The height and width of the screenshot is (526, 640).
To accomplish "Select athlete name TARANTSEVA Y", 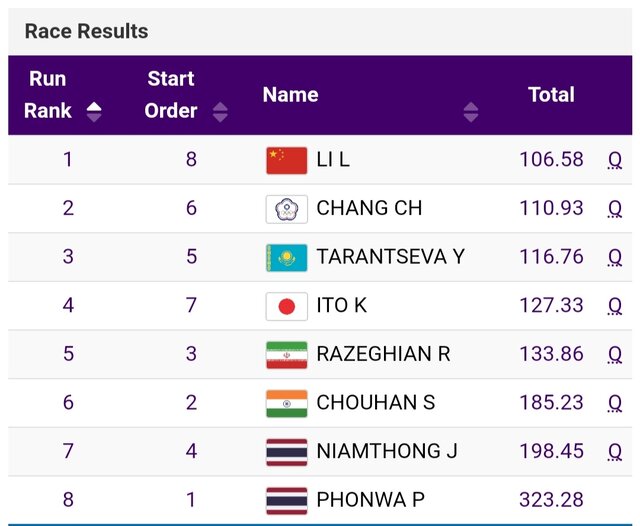I will (390, 257).
